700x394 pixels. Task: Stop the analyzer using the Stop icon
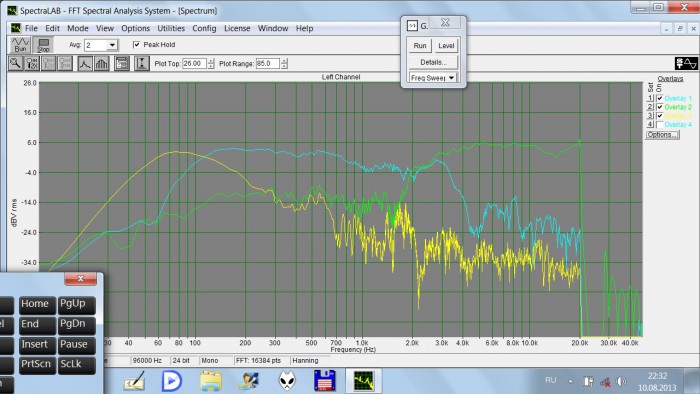43,45
